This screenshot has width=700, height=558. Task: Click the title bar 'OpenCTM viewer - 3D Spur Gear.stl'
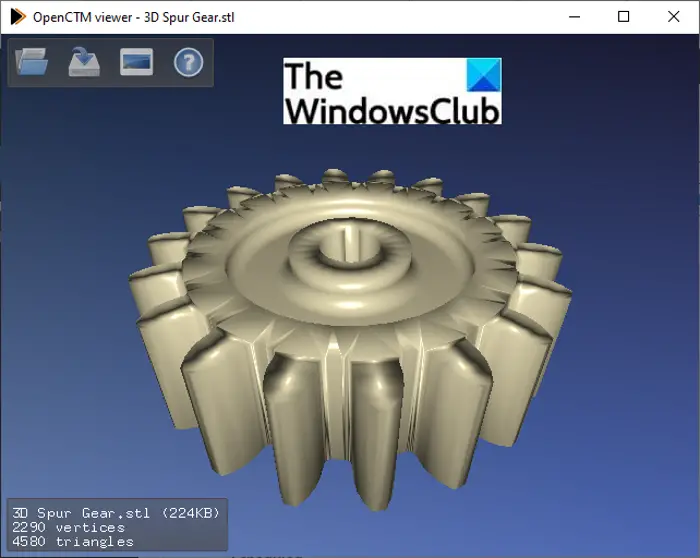pos(133,17)
